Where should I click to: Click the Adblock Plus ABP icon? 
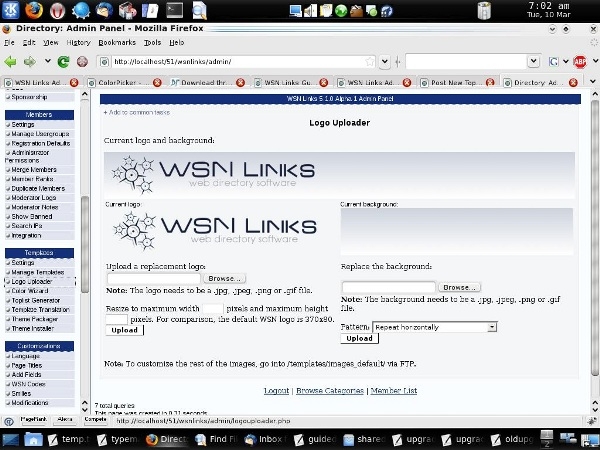[x=580, y=62]
